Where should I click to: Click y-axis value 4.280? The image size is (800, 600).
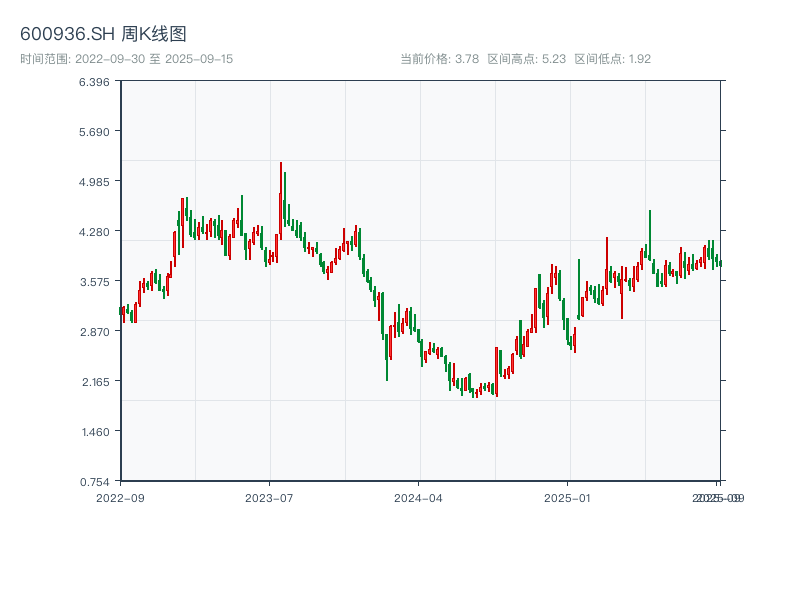coord(94,232)
